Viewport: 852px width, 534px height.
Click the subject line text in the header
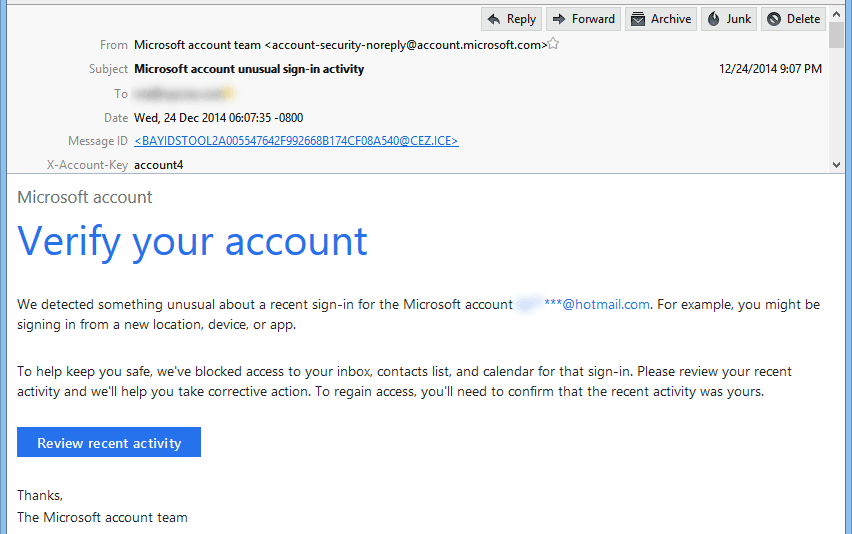249,69
